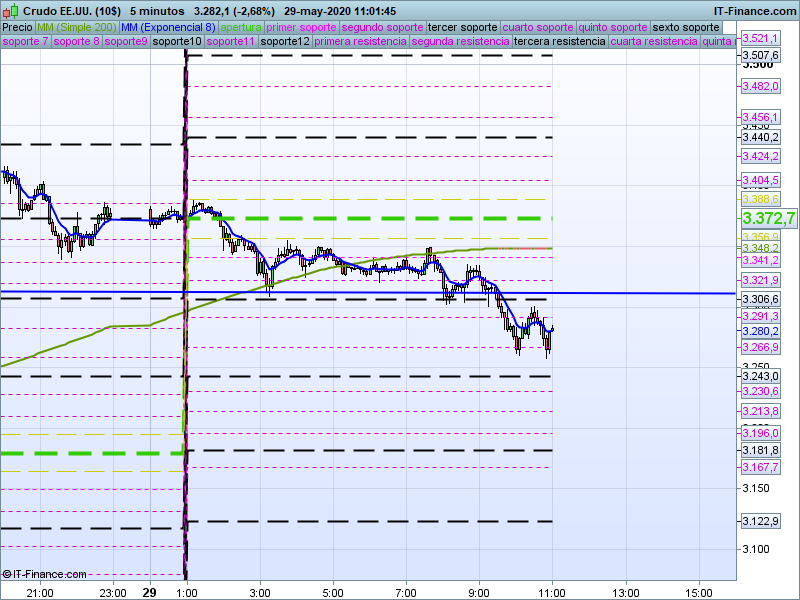Viewport: 800px width, 600px height.
Task: Click the blue 3.280,2 price label
Action: (x=760, y=331)
